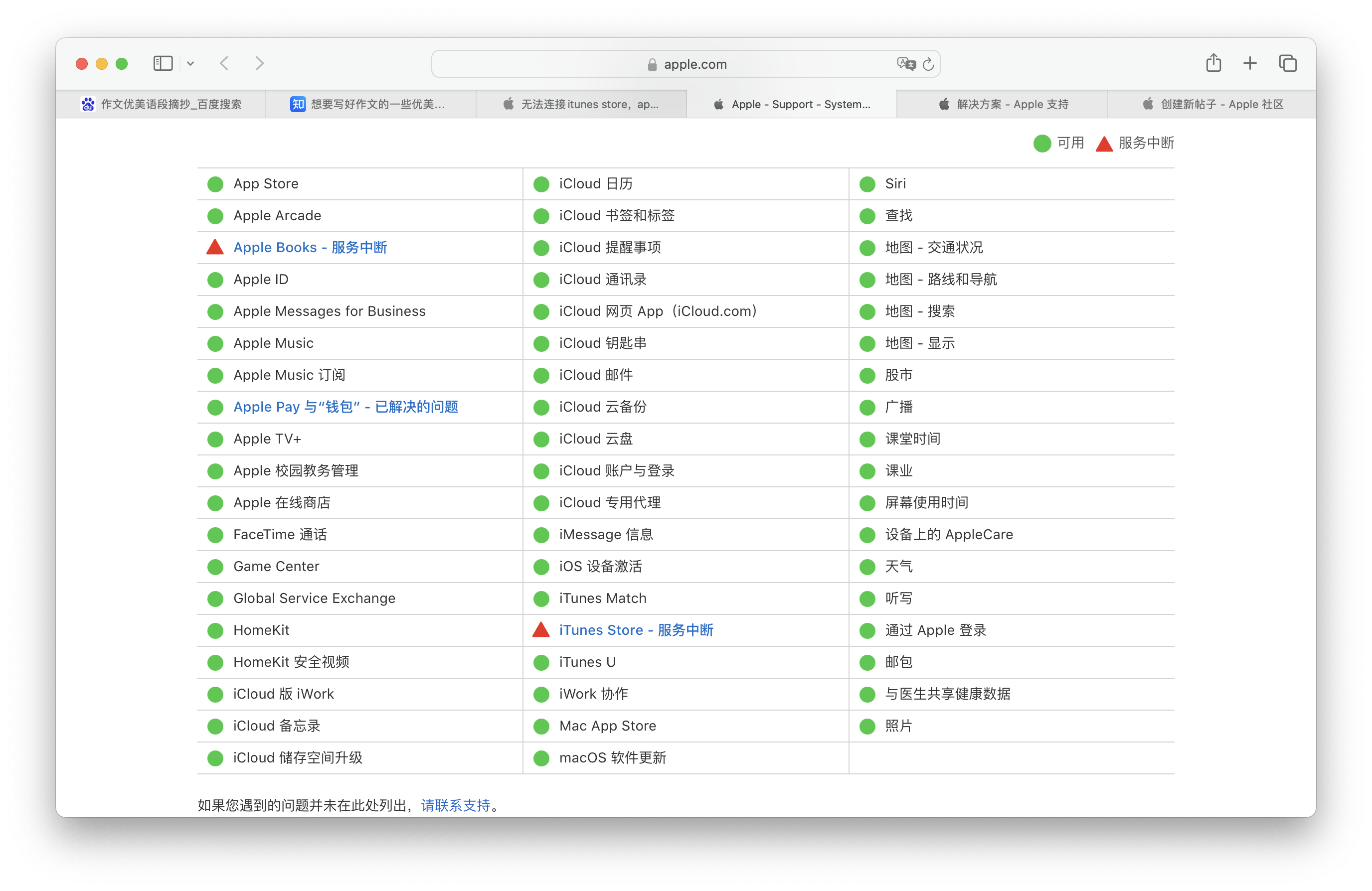This screenshot has width=1372, height=891.
Task: Open iTunes Store 服务中断 details
Action: (x=636, y=630)
